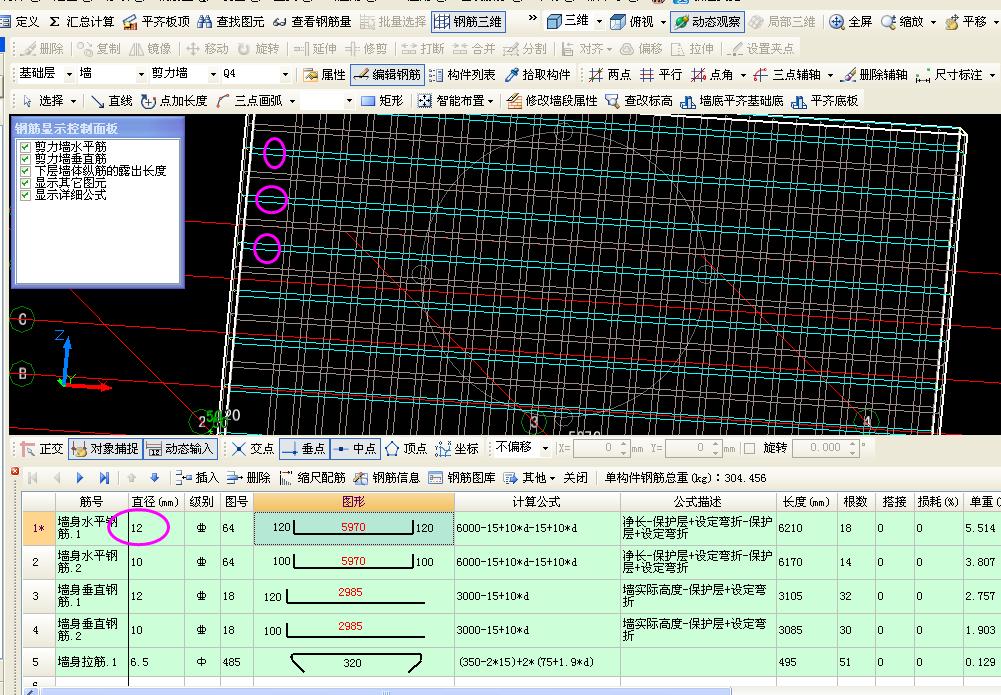
Task: Select 点角 point-angle axis tool
Action: (712, 75)
